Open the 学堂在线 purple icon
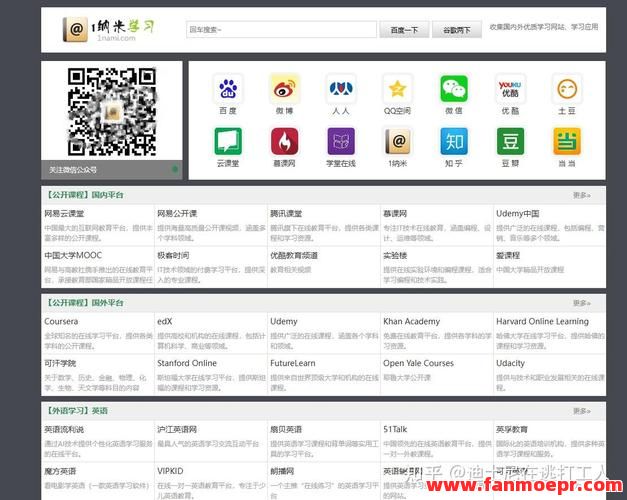 click(x=341, y=141)
